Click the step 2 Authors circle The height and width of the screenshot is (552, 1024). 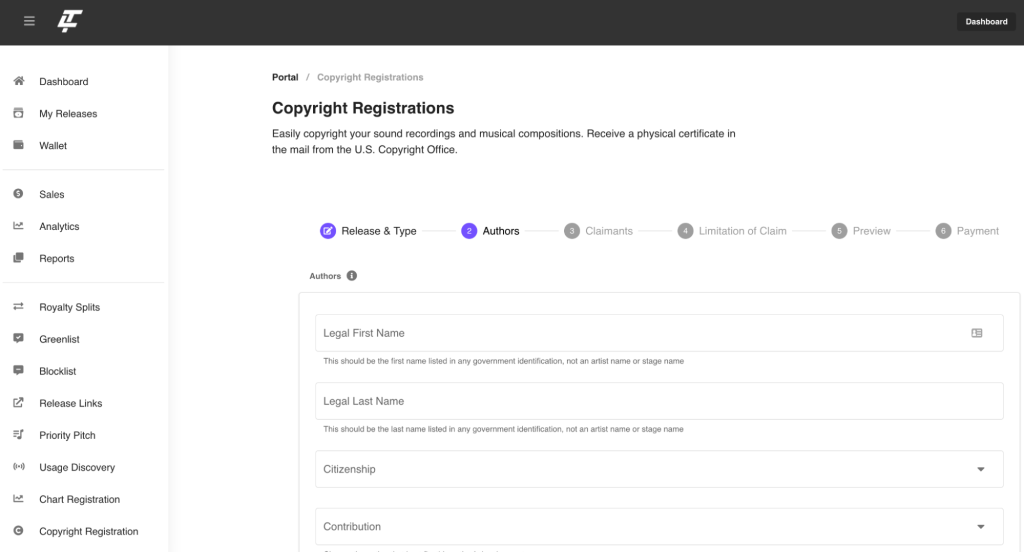click(469, 231)
